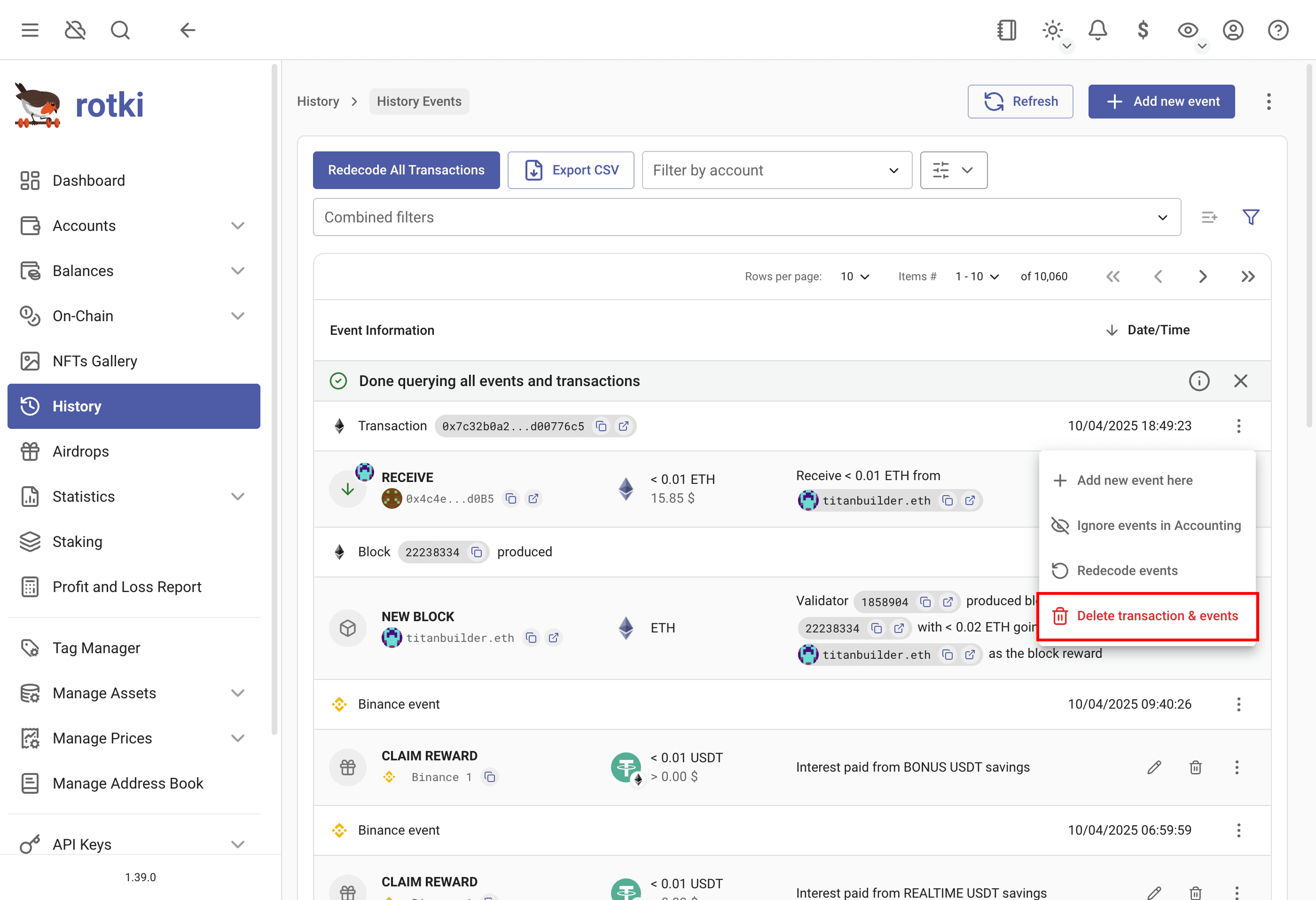
Task: Go to previous page chevron
Action: click(1158, 276)
